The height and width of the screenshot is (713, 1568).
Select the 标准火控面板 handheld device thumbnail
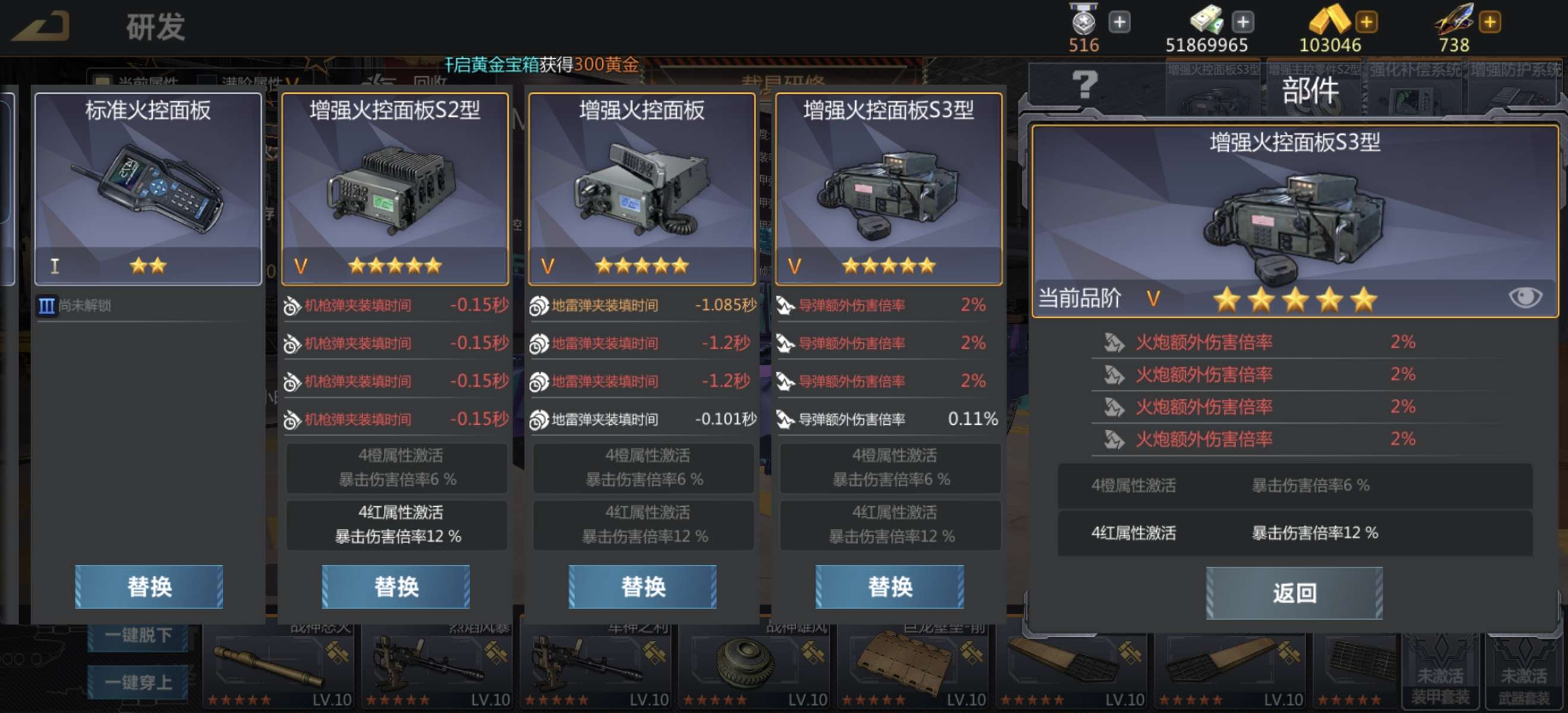[x=148, y=189]
